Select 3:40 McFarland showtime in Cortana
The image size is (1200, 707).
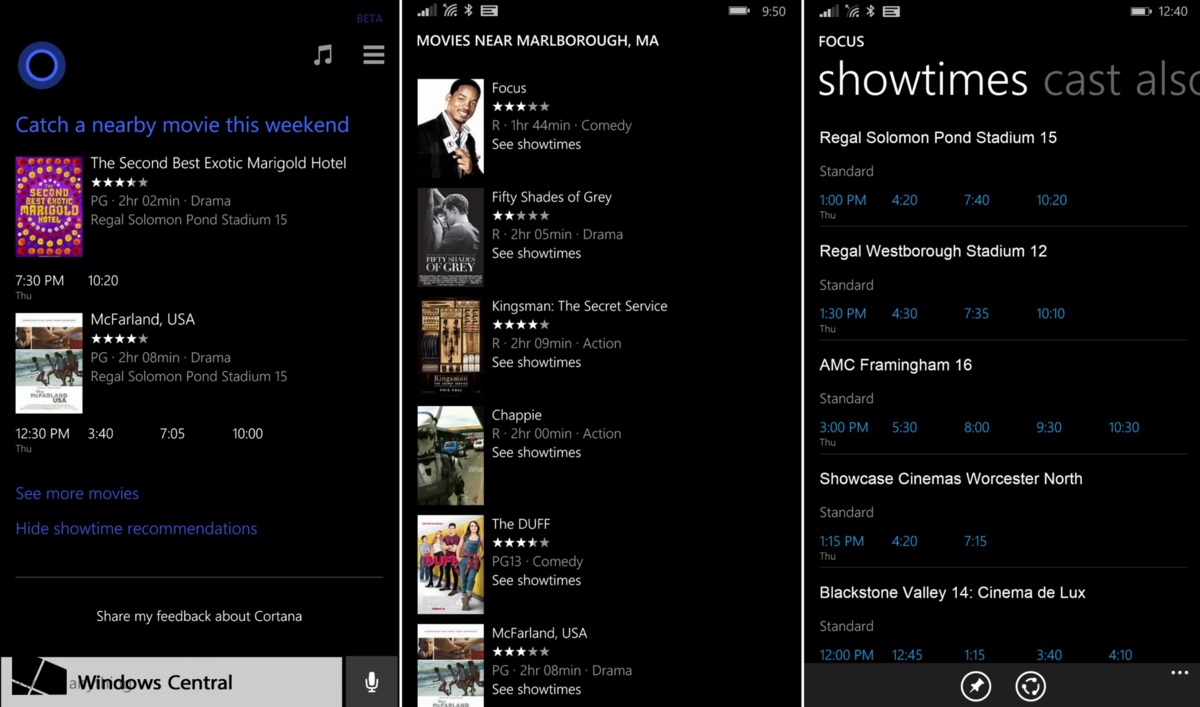point(100,434)
